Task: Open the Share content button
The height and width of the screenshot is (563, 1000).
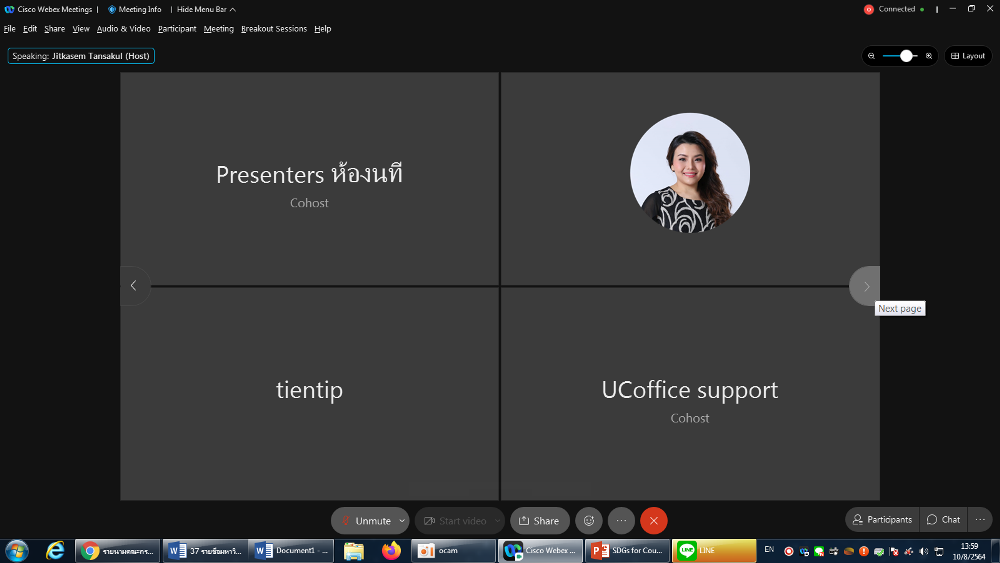Action: (539, 521)
